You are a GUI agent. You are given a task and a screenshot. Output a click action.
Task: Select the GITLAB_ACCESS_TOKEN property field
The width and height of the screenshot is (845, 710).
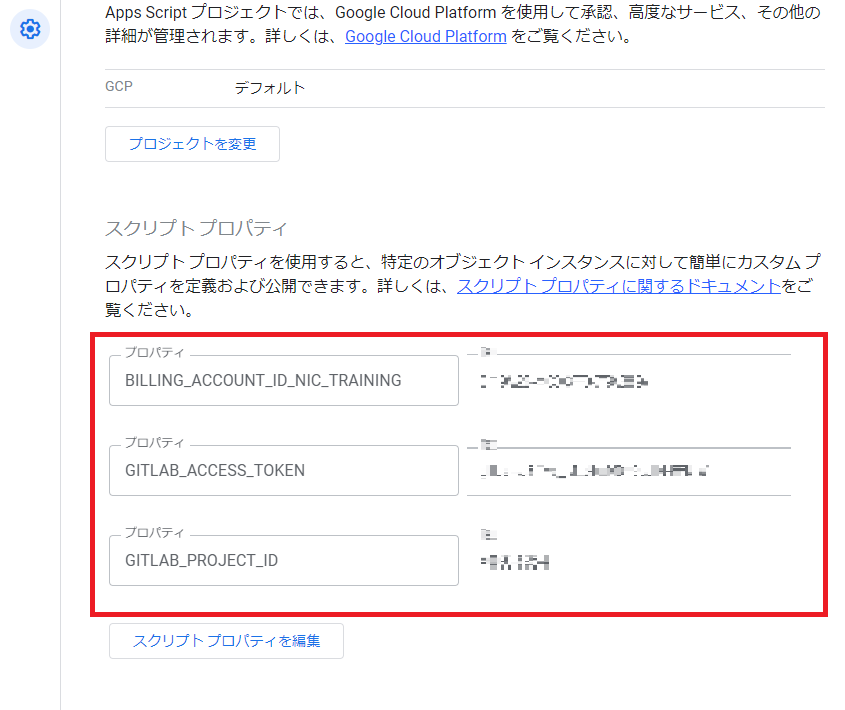coord(284,470)
